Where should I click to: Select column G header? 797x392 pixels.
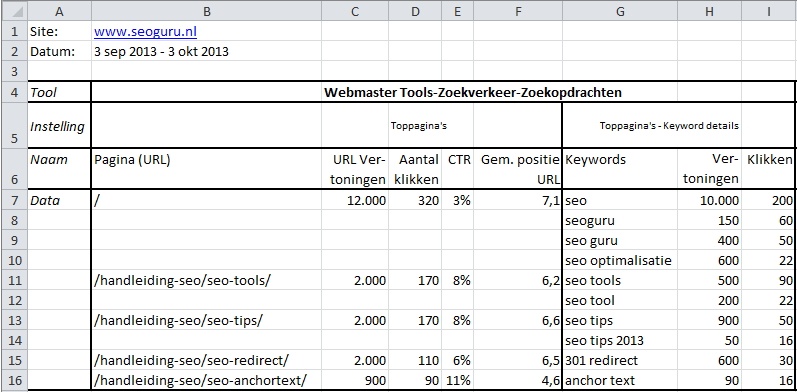point(620,11)
